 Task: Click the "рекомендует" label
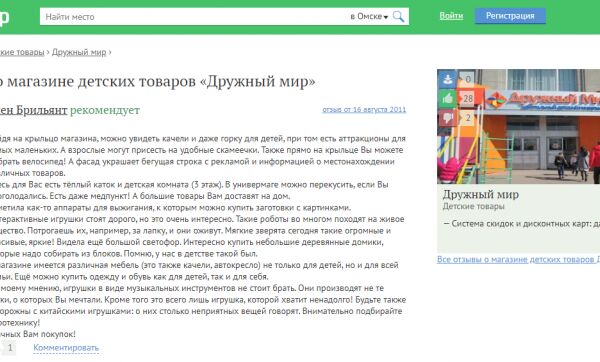(105, 110)
